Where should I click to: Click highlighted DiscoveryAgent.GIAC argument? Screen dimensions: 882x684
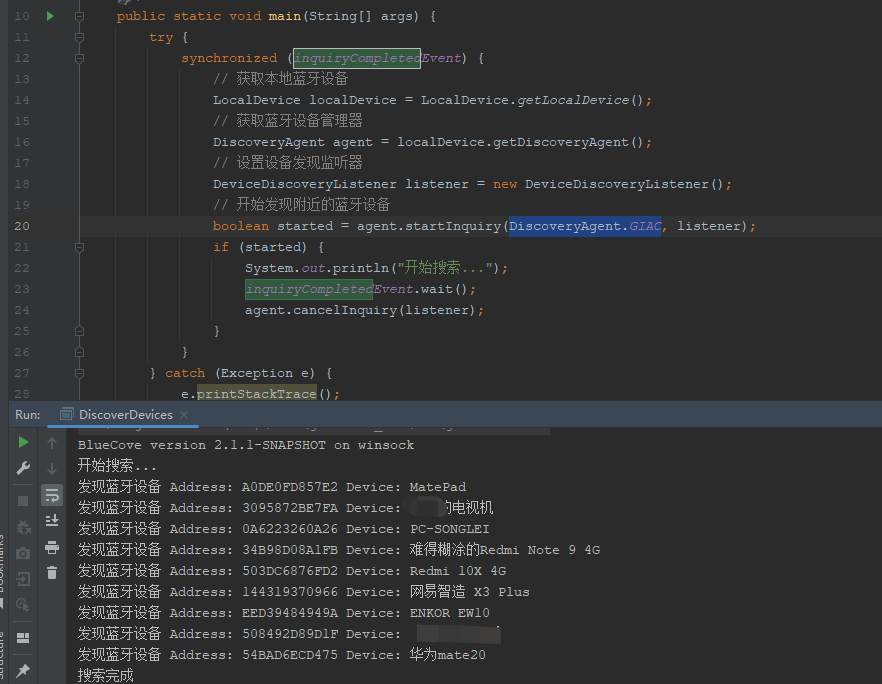(585, 226)
